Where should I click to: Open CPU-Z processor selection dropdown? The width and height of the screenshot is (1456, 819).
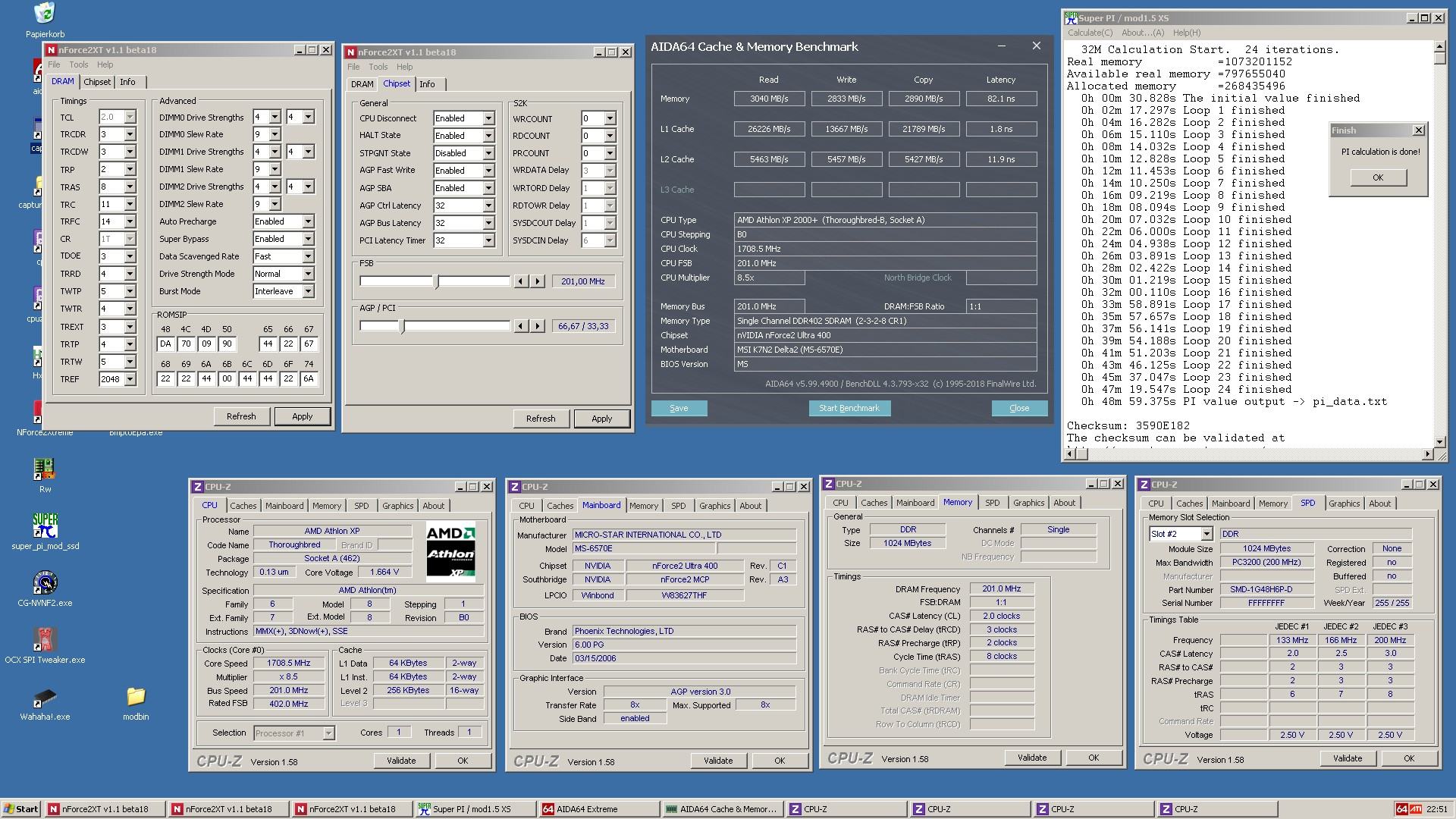[328, 733]
